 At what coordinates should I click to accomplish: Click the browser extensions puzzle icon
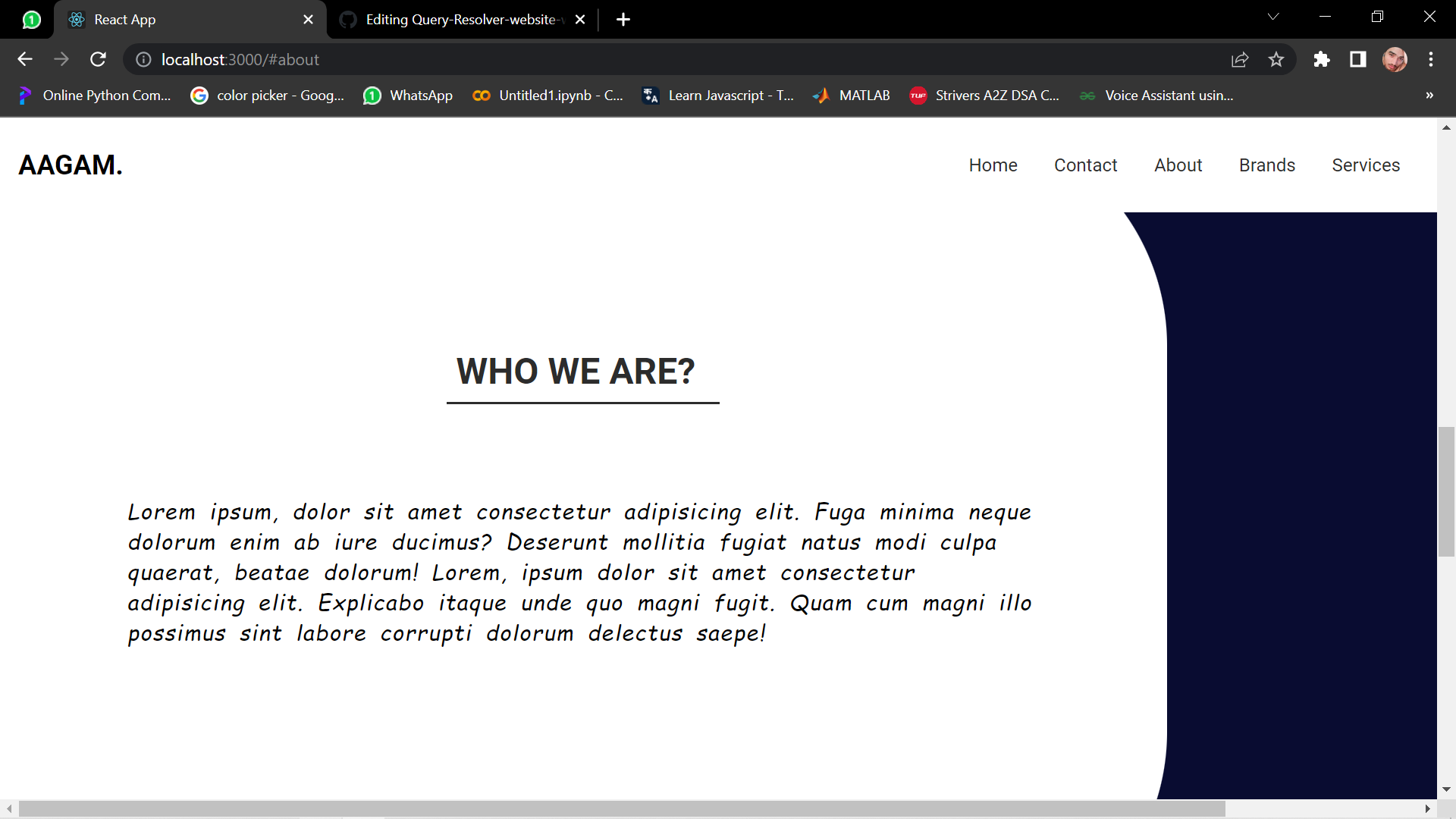1322,59
